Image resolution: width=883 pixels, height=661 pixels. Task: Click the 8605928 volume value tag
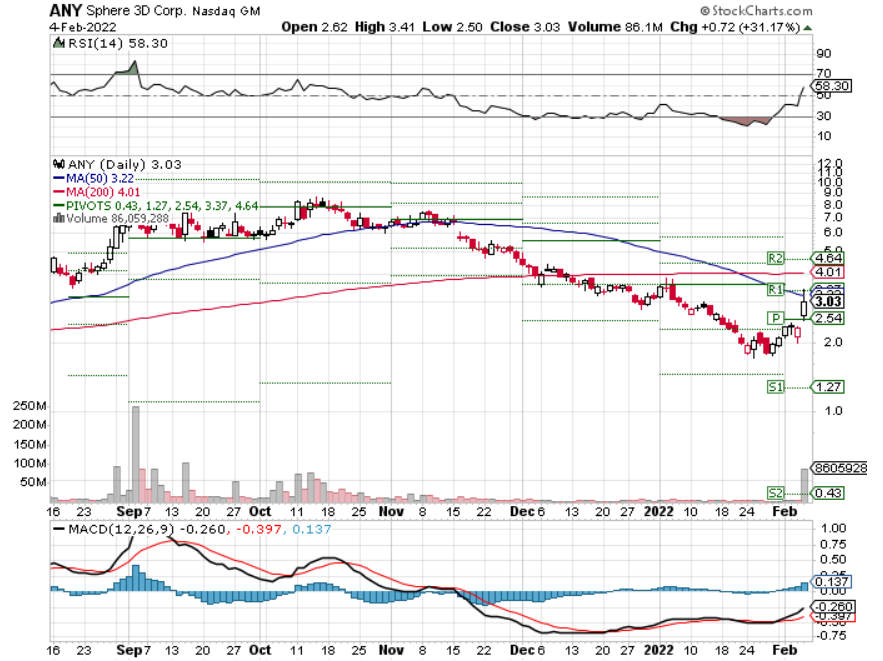pos(839,468)
